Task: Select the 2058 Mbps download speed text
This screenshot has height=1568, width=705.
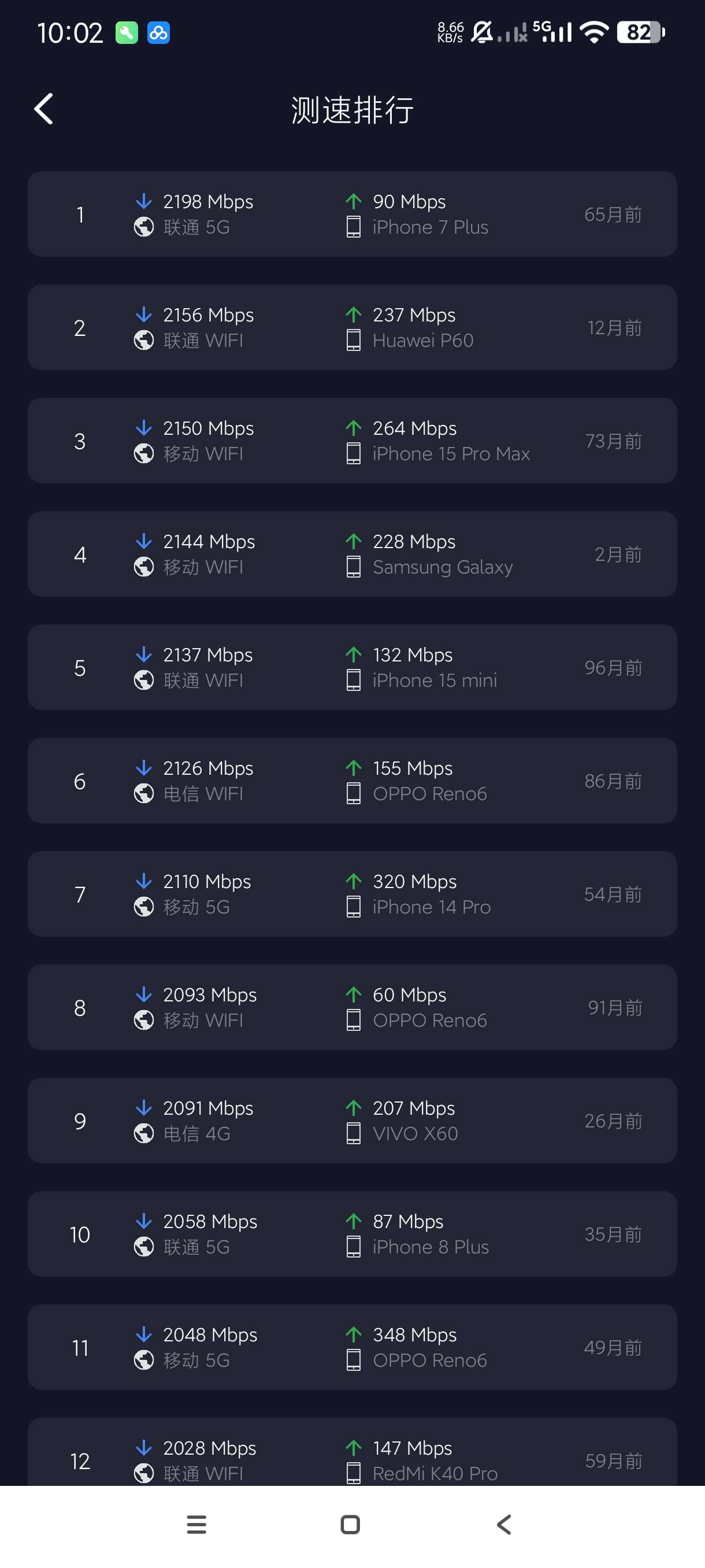Action: (x=210, y=1221)
